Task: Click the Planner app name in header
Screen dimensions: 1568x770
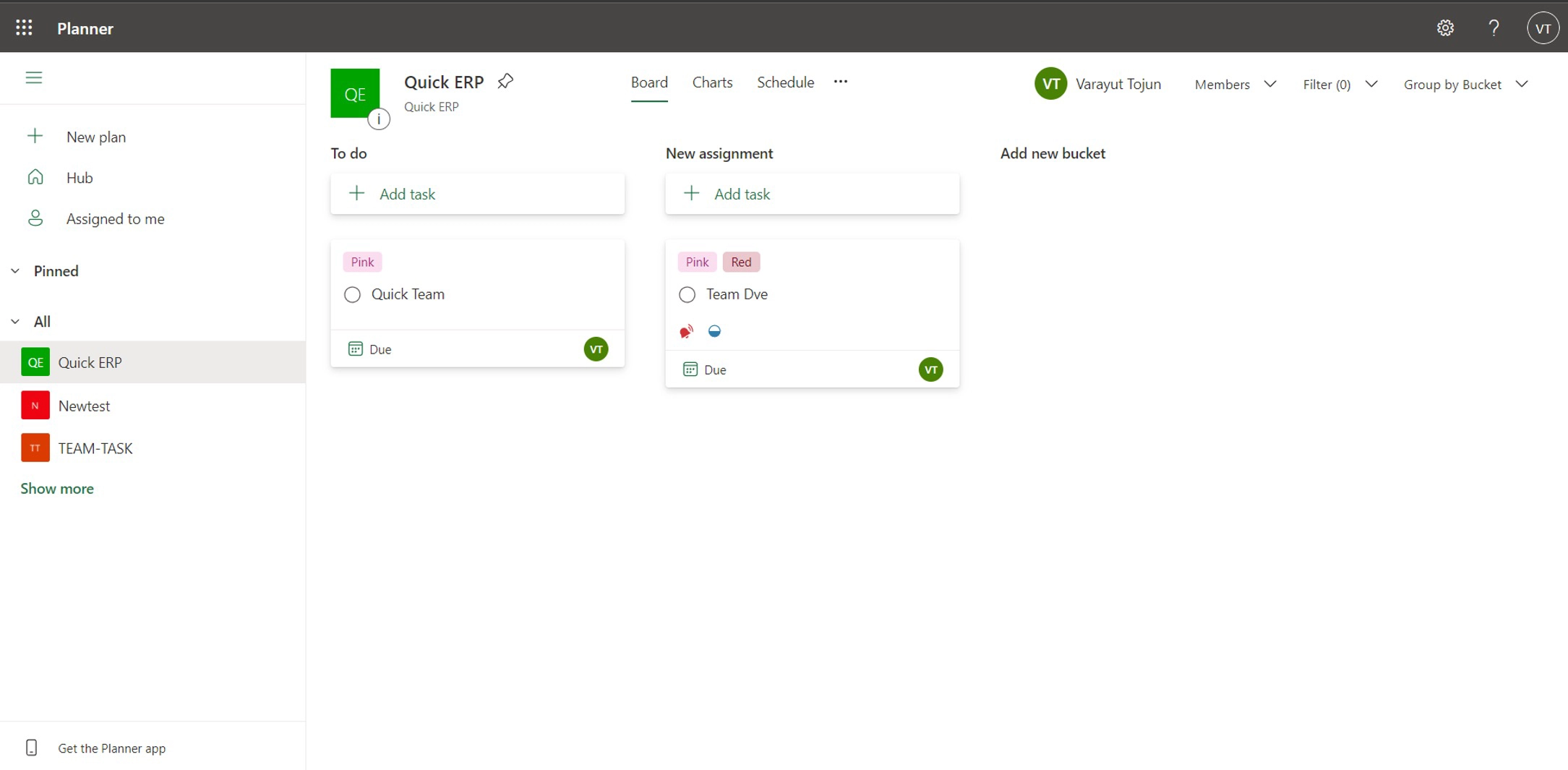Action: [85, 28]
